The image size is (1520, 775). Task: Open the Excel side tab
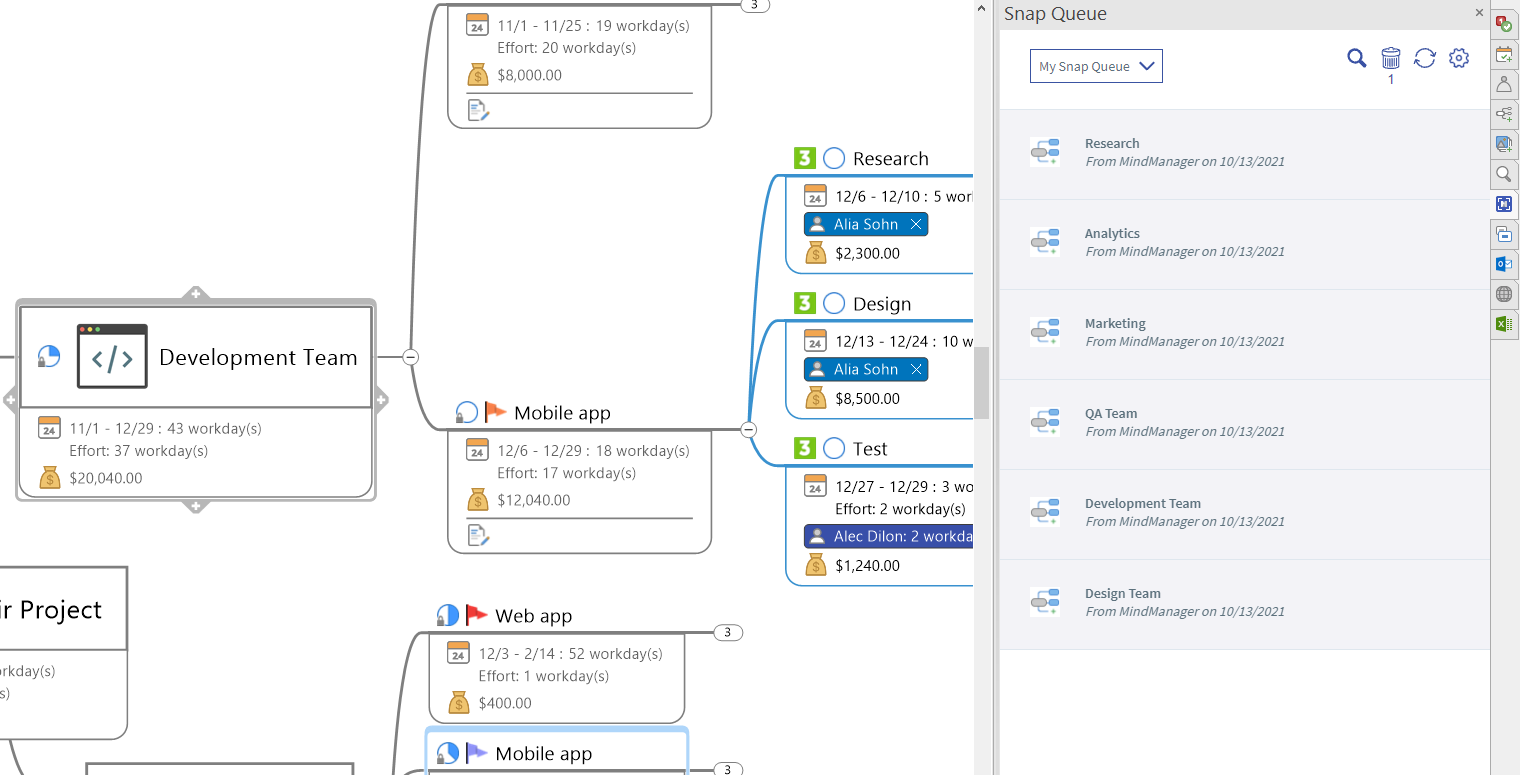pyautogui.click(x=1504, y=324)
